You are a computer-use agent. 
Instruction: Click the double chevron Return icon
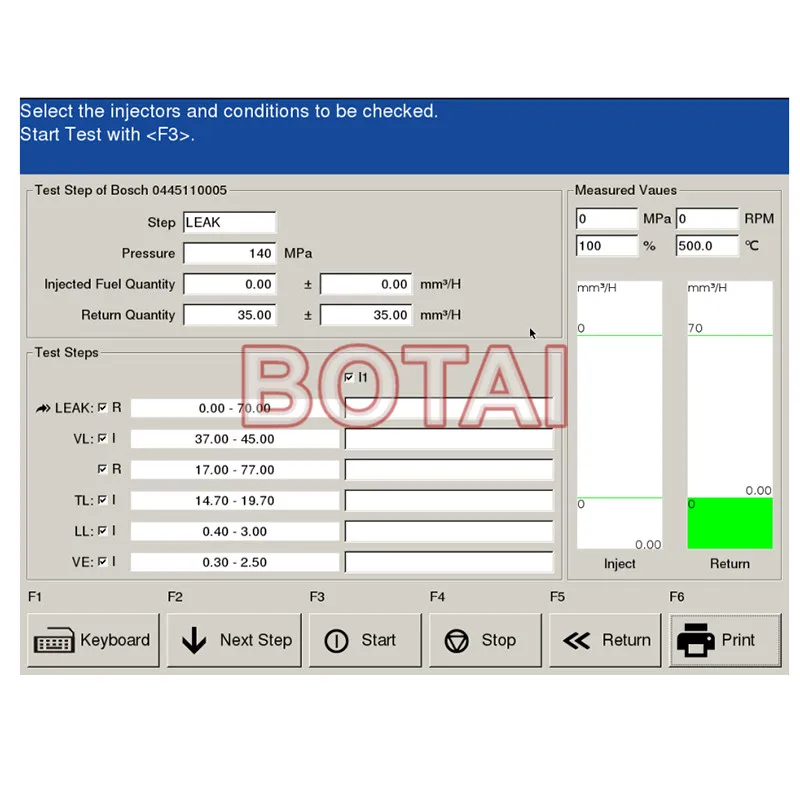(x=577, y=640)
